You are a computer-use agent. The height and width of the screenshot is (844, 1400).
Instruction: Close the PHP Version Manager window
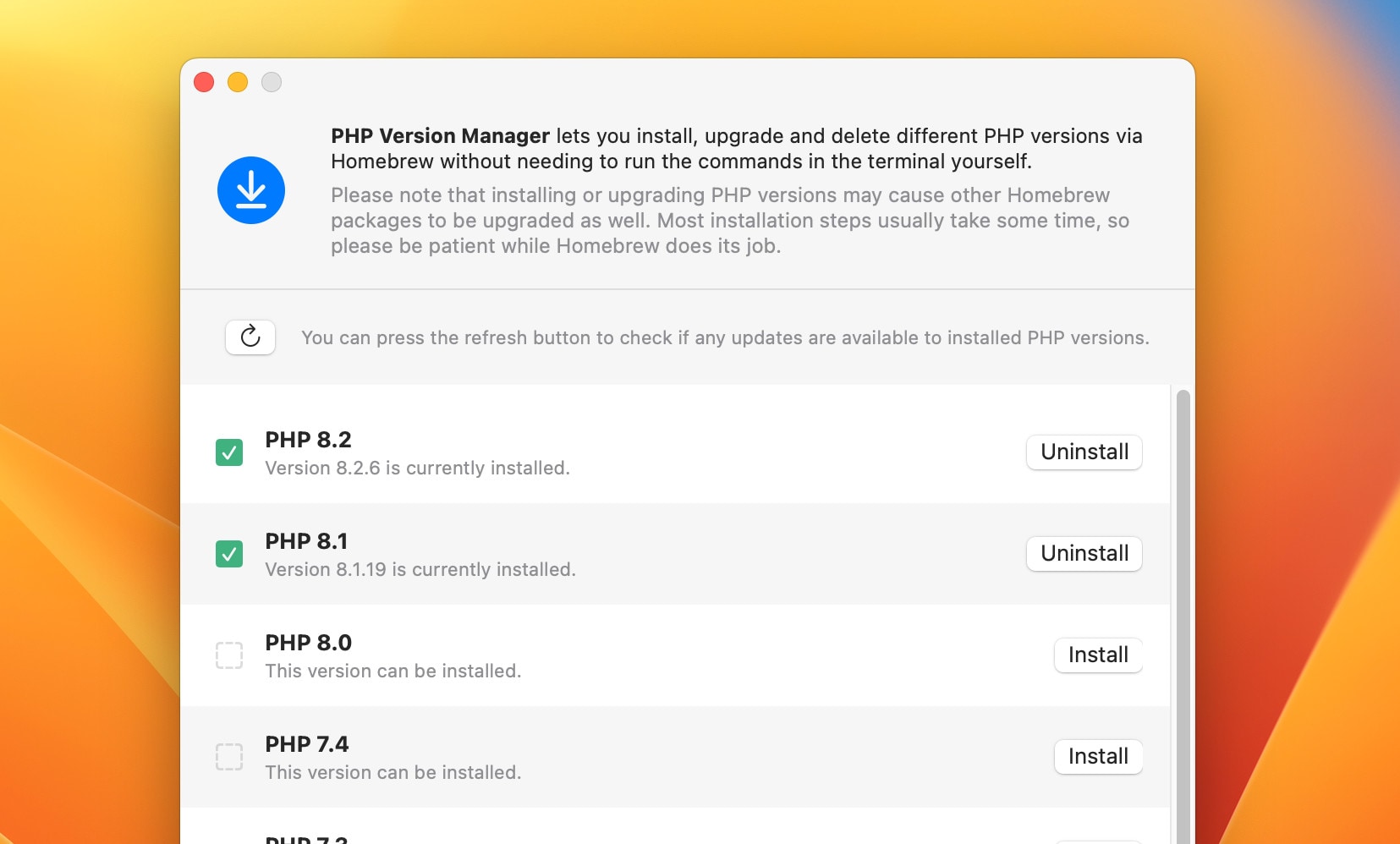coord(204,82)
